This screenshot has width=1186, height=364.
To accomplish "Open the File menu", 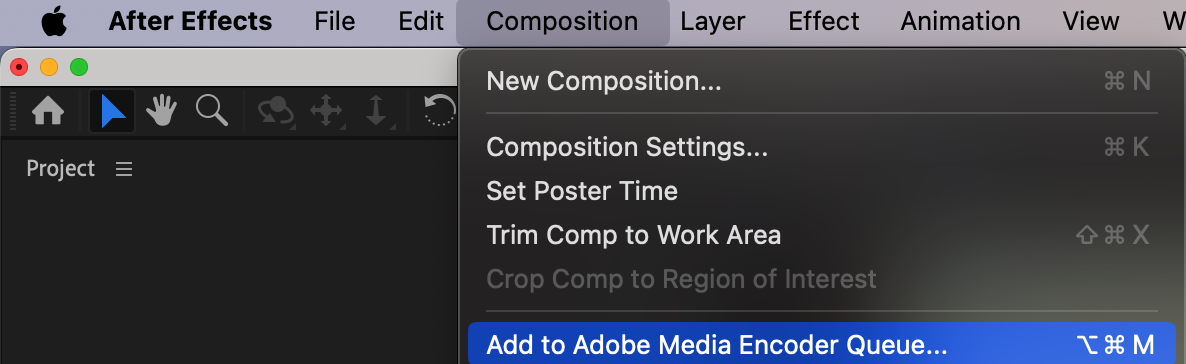I will (x=335, y=21).
